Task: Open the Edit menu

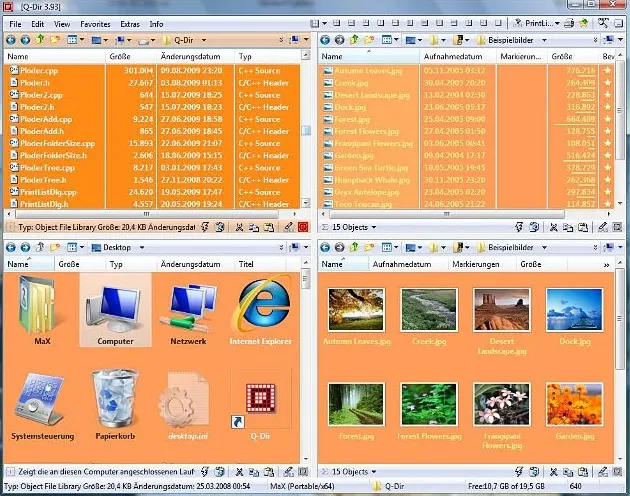Action: coord(37,24)
